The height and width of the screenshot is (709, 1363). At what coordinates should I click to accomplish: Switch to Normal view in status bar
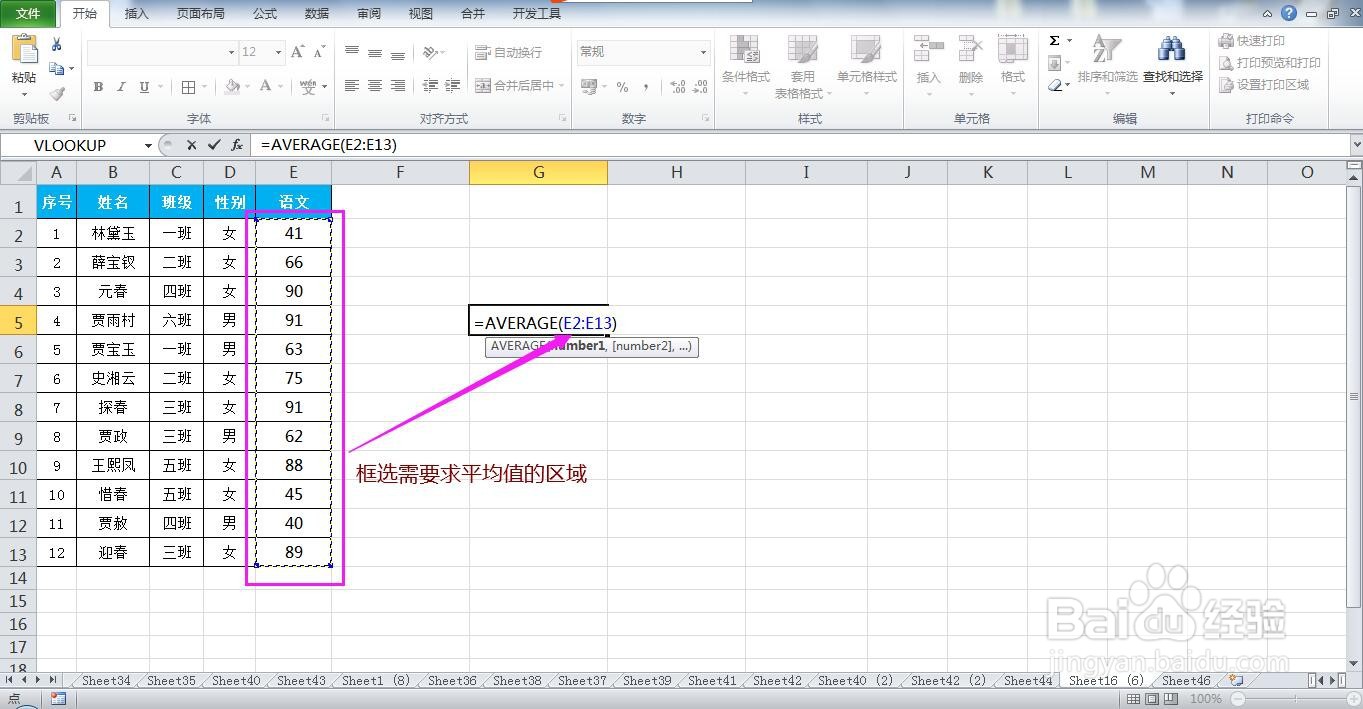tap(1135, 699)
